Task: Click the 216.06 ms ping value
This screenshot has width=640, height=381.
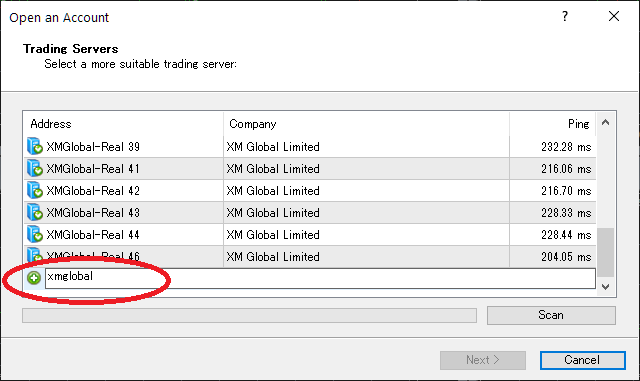Action: coord(566,169)
